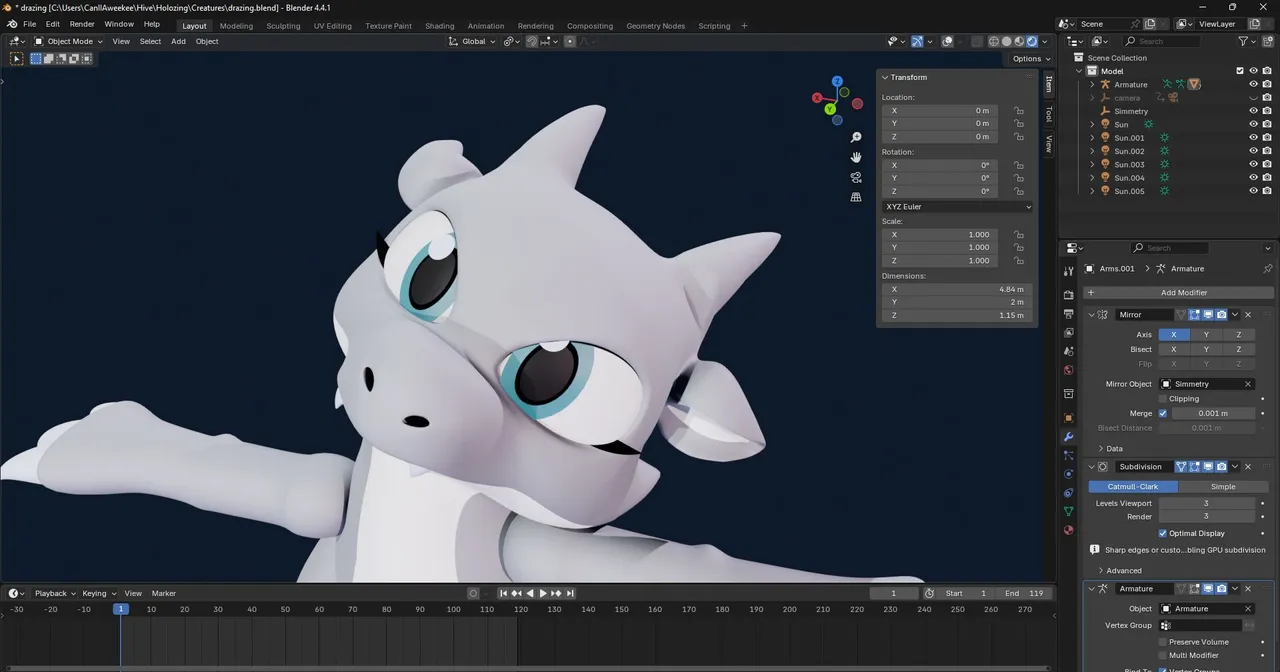Switch to Geometry Nodes workspace tab
The height and width of the screenshot is (672, 1280).
click(x=656, y=25)
